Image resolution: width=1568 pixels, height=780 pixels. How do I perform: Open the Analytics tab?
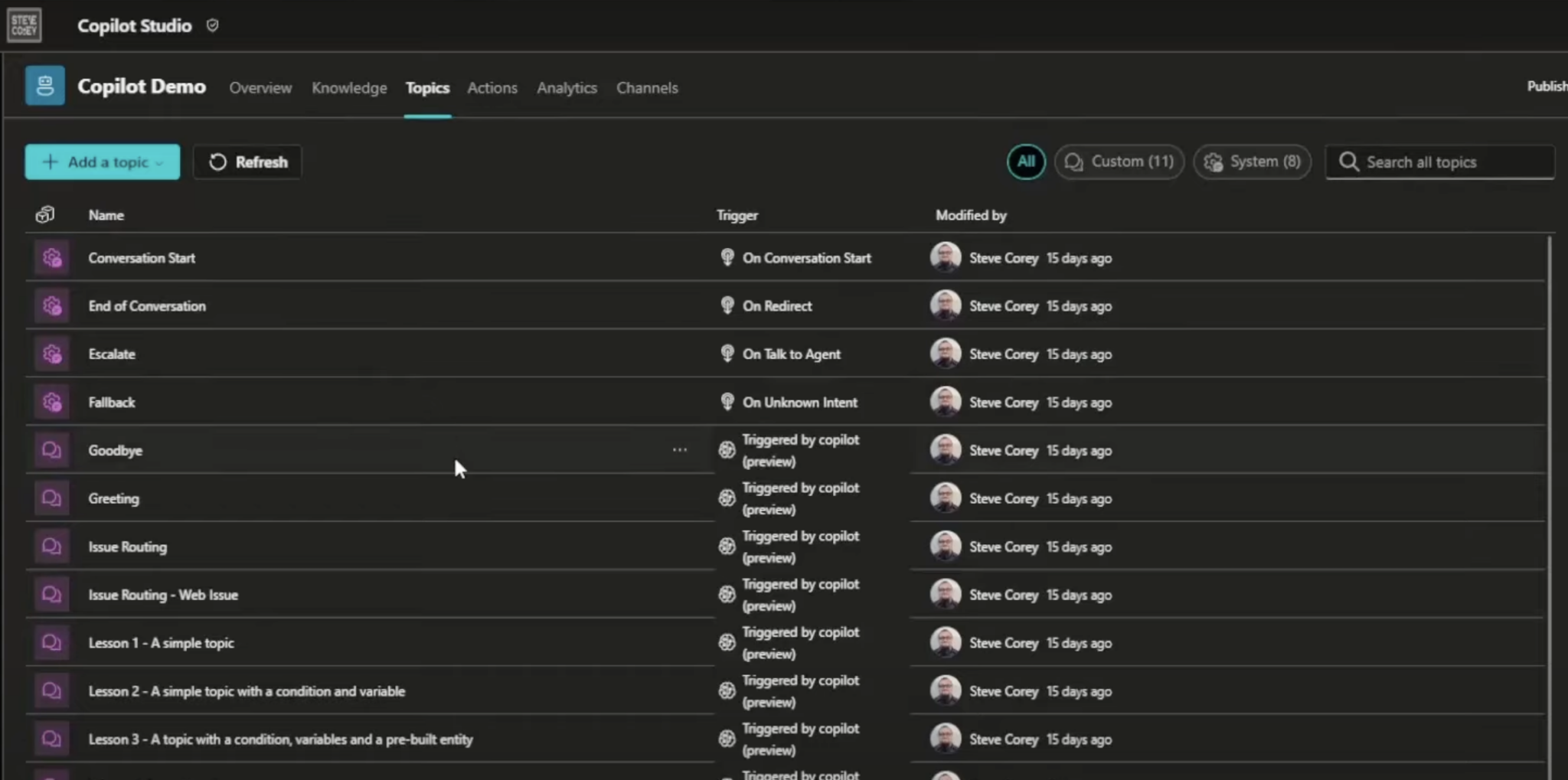567,88
